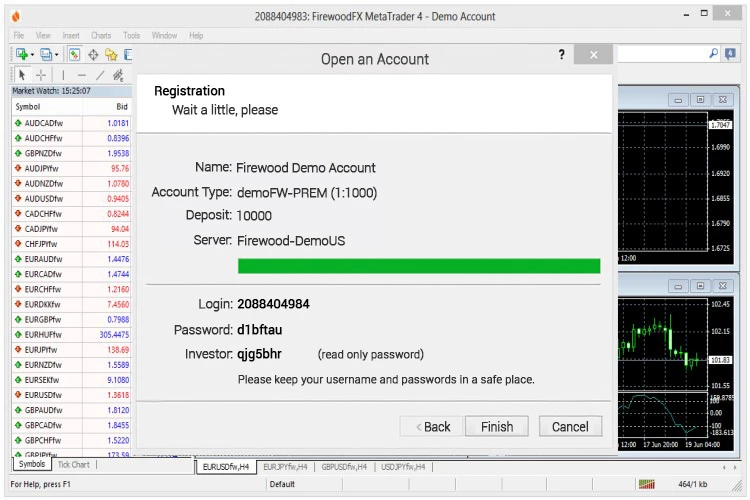The image size is (750, 500).
Task: Click the question mark help icon in dialog
Action: tap(562, 55)
